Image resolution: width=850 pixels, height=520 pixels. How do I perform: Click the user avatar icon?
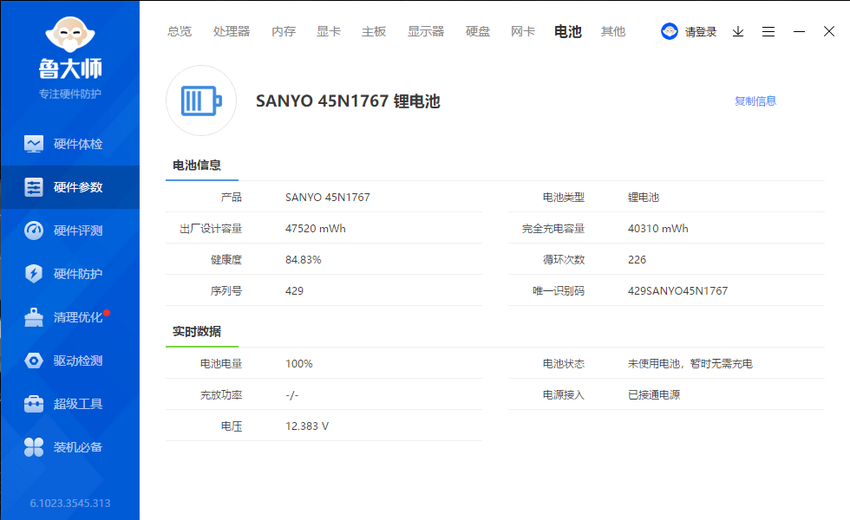click(669, 31)
